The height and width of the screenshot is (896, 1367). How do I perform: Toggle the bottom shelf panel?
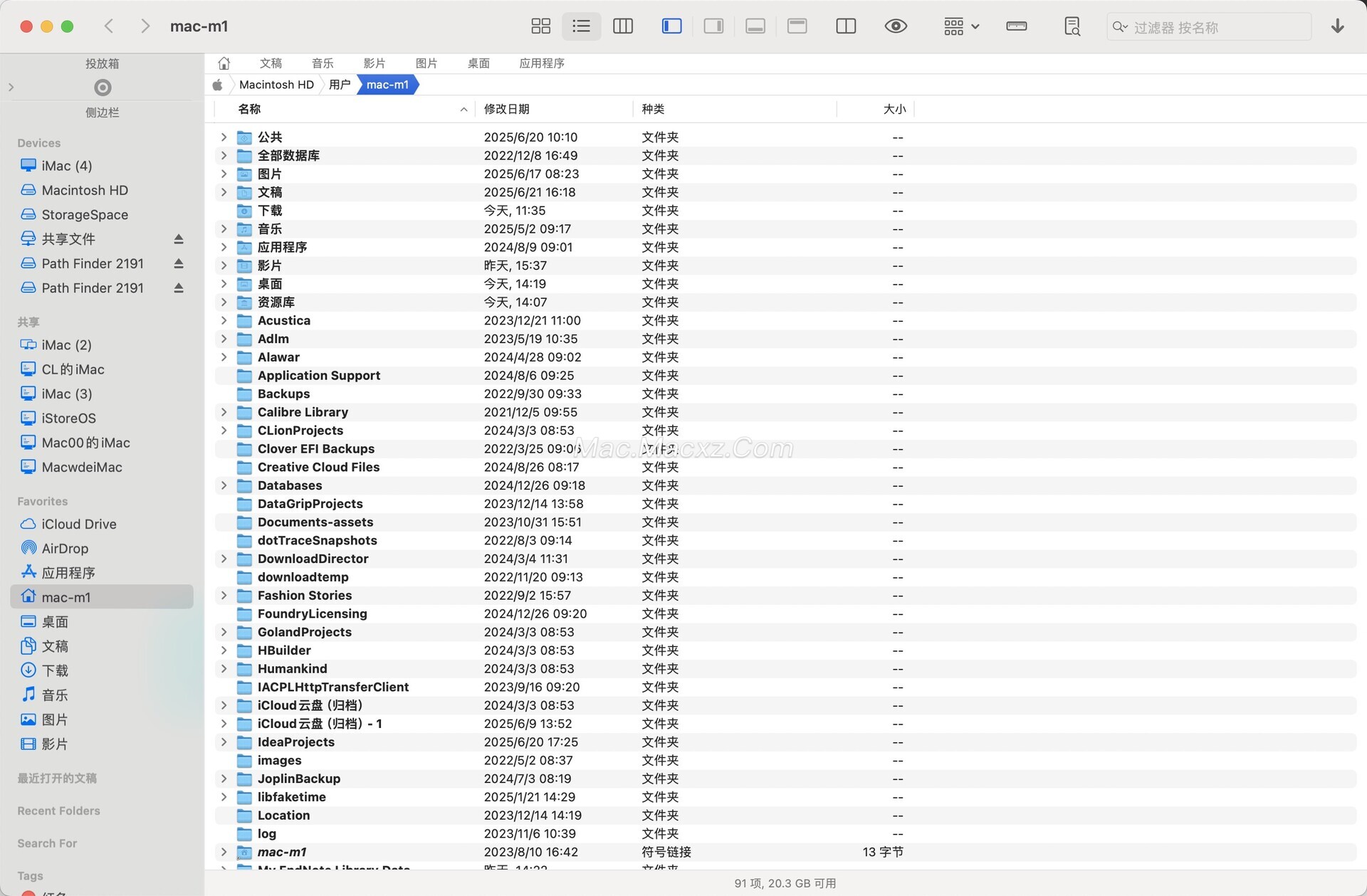[755, 26]
